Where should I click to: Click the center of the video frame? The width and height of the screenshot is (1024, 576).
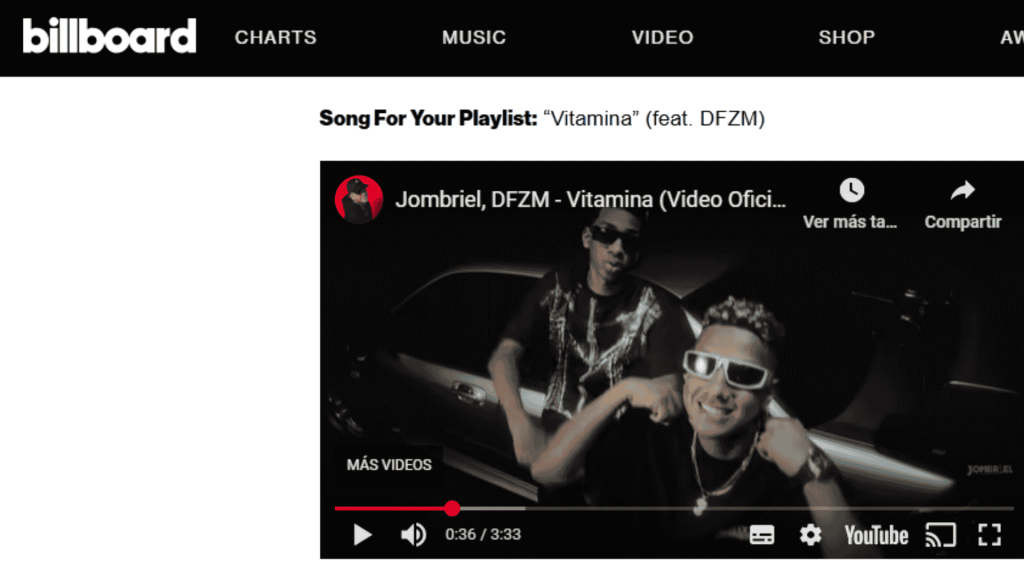672,359
